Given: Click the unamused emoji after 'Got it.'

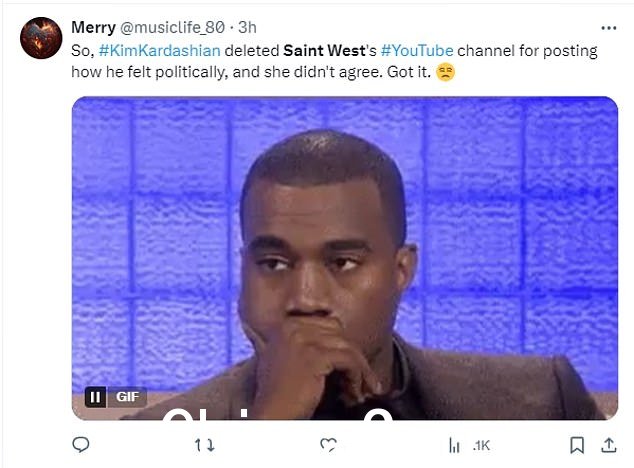Looking at the screenshot, I should coord(446,72).
